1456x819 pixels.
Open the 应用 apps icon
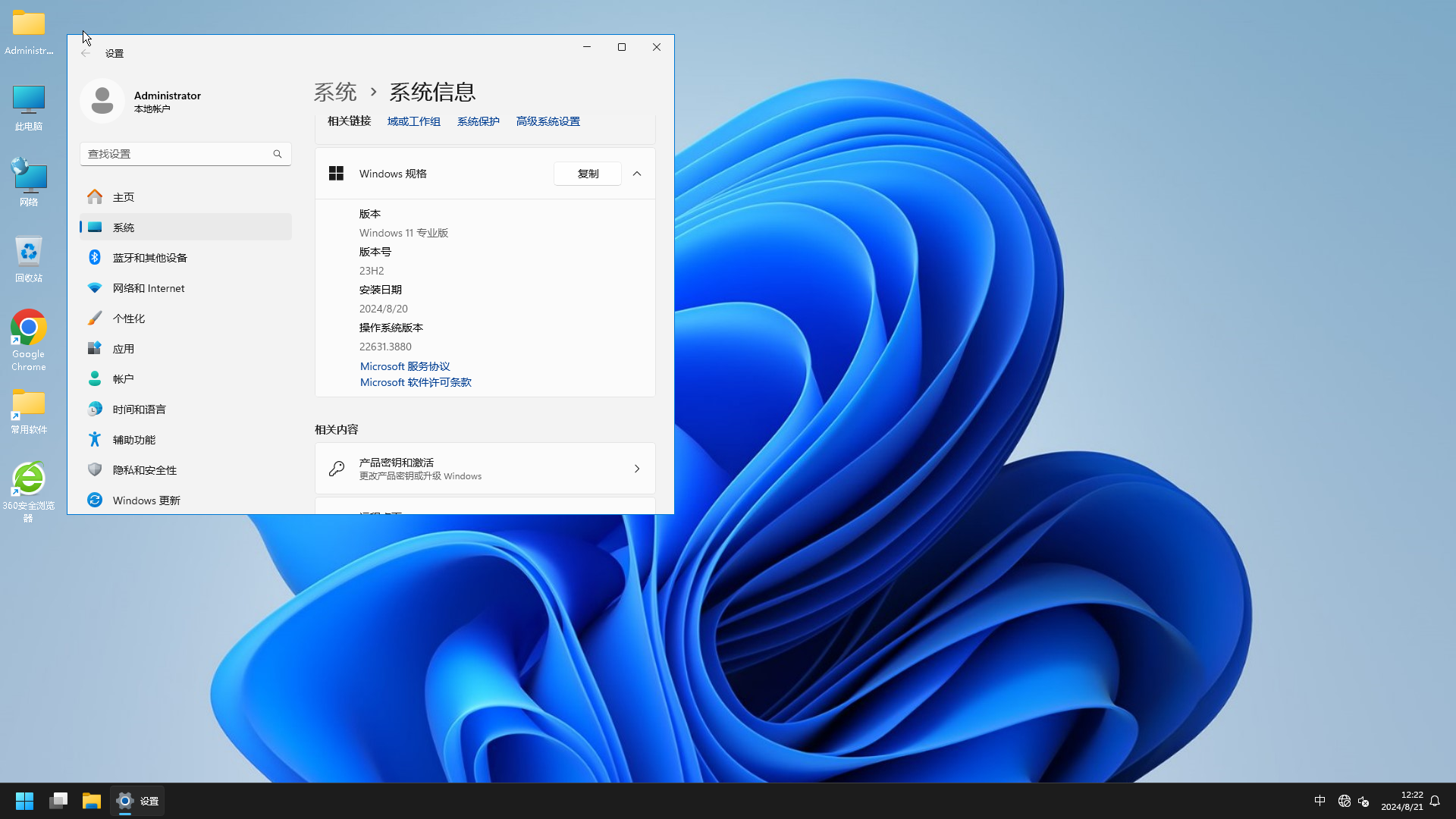pyautogui.click(x=95, y=349)
